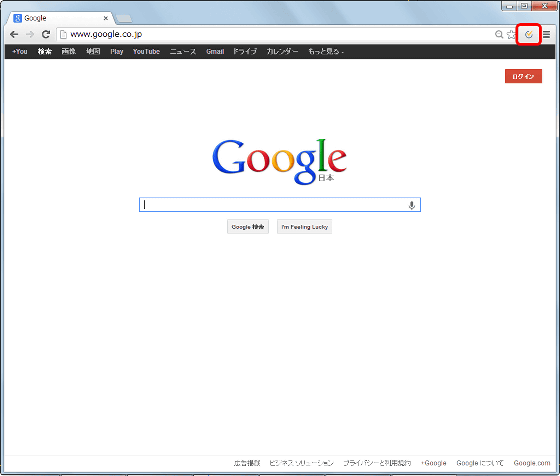The image size is (560, 476).
Task: Open Gmail in the navigation bar
Action: point(215,51)
